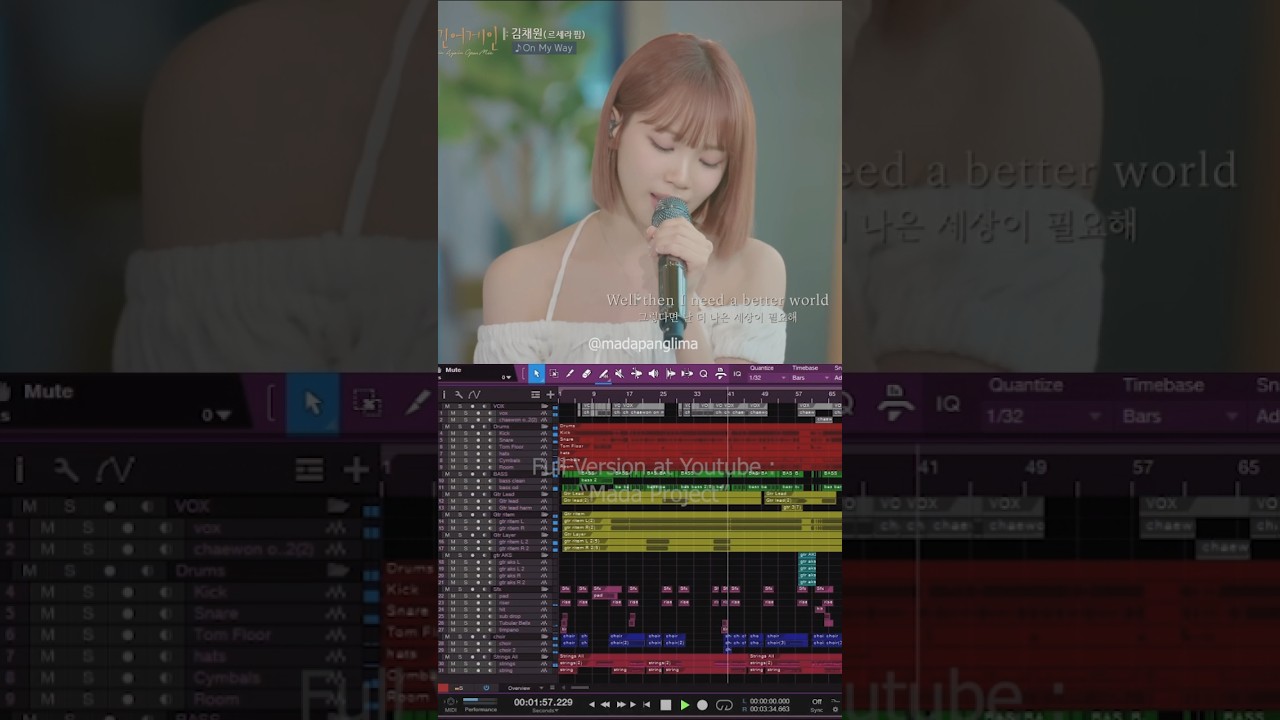This screenshot has height=720, width=1280.
Task: Mute the Strings All folder
Action: pos(447,657)
